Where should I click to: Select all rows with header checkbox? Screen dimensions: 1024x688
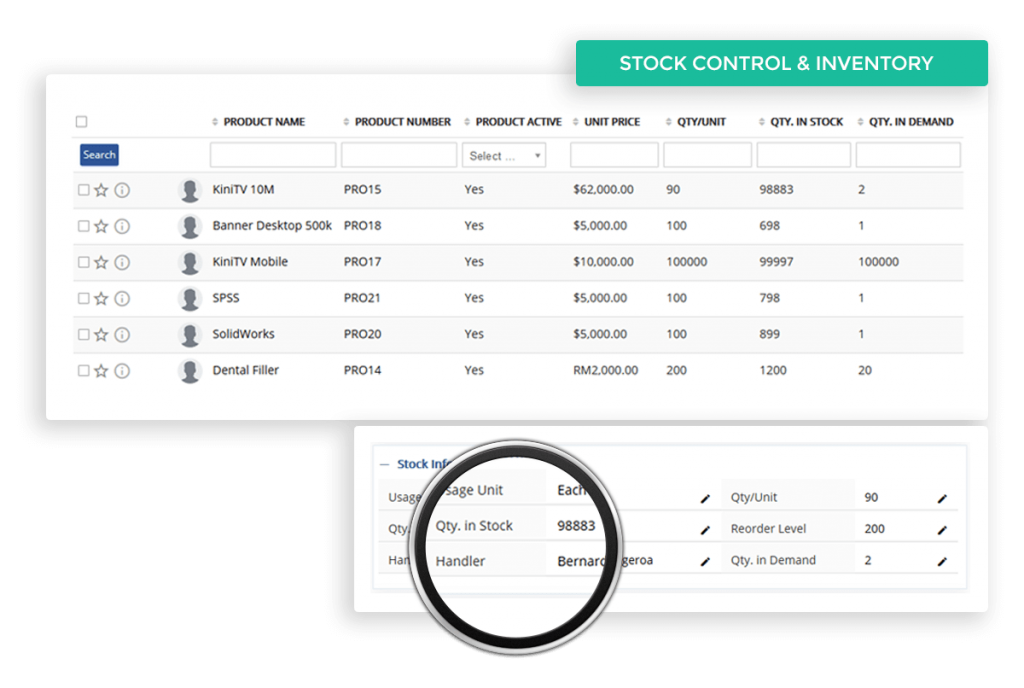click(83, 119)
